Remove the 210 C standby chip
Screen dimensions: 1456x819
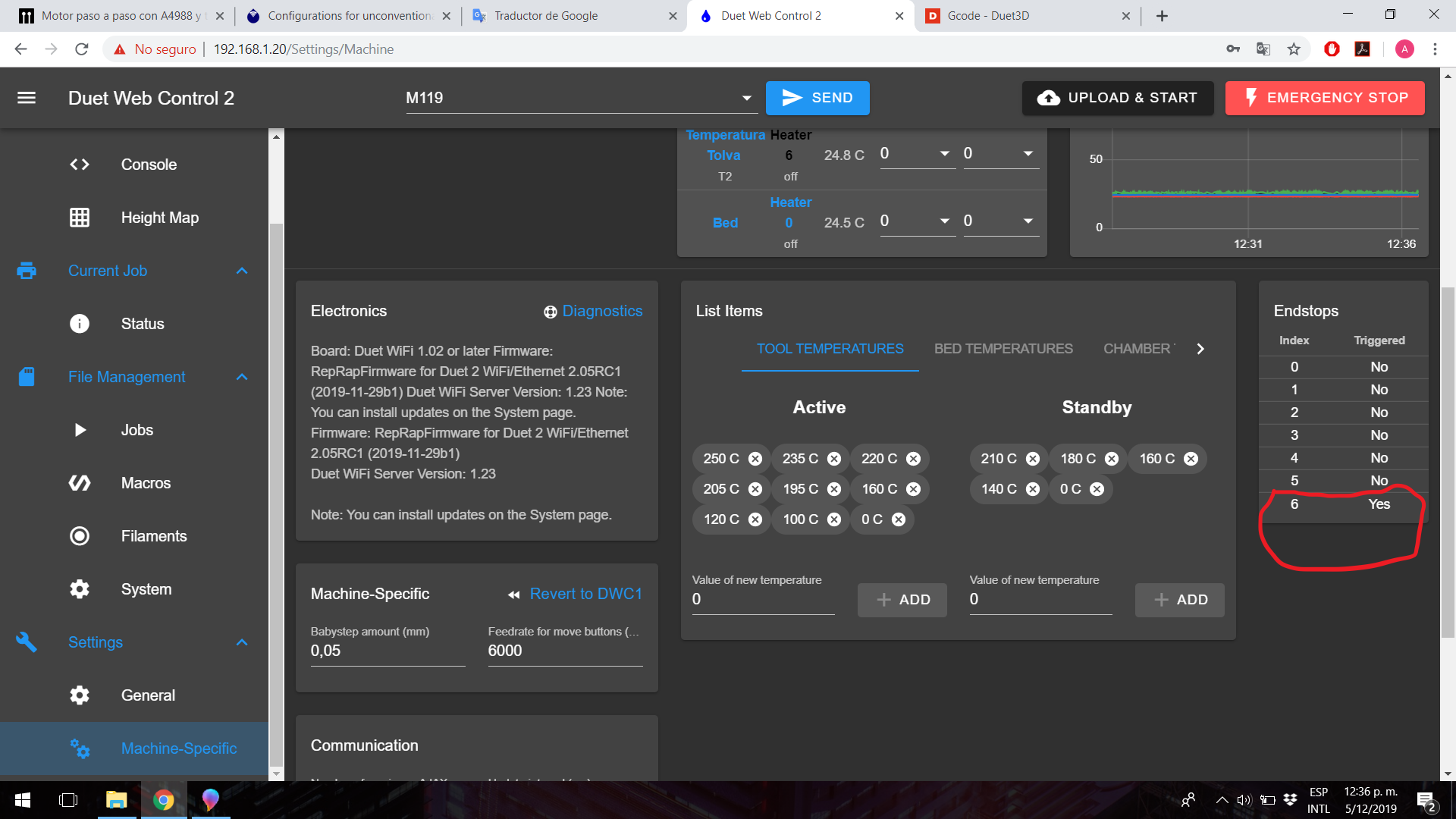1033,459
